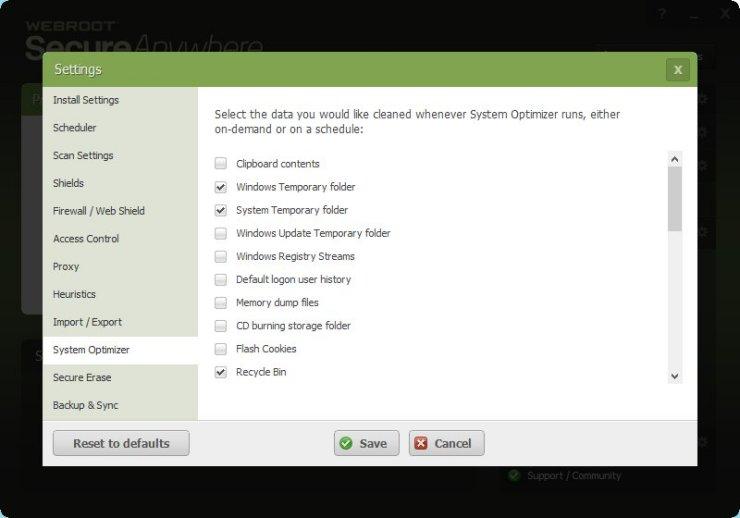The image size is (740, 518).
Task: Open Firewall / Web Shield settings
Action: click(x=120, y=211)
